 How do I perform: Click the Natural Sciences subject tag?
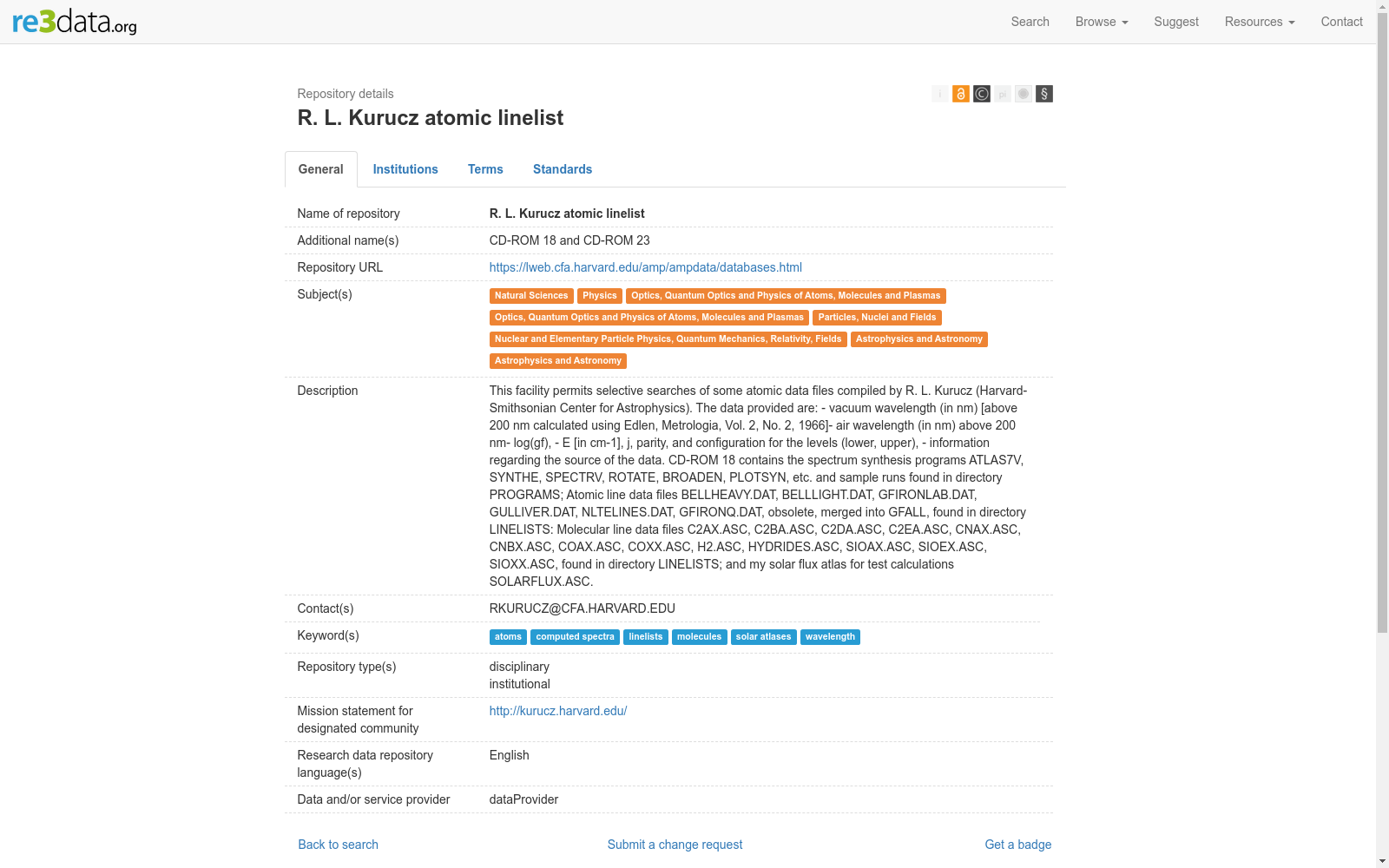click(x=531, y=296)
